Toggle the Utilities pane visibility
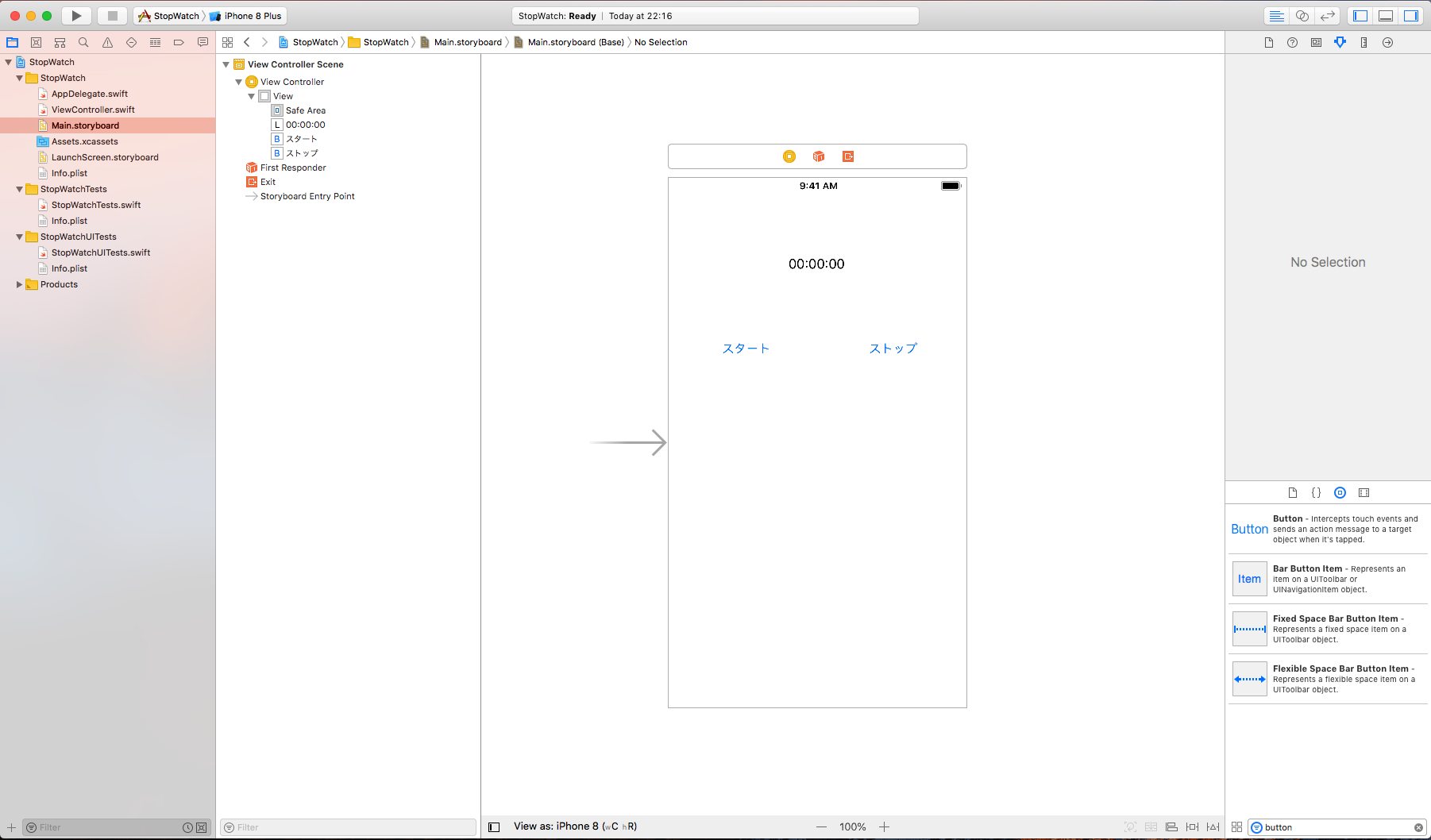 coord(1411,16)
